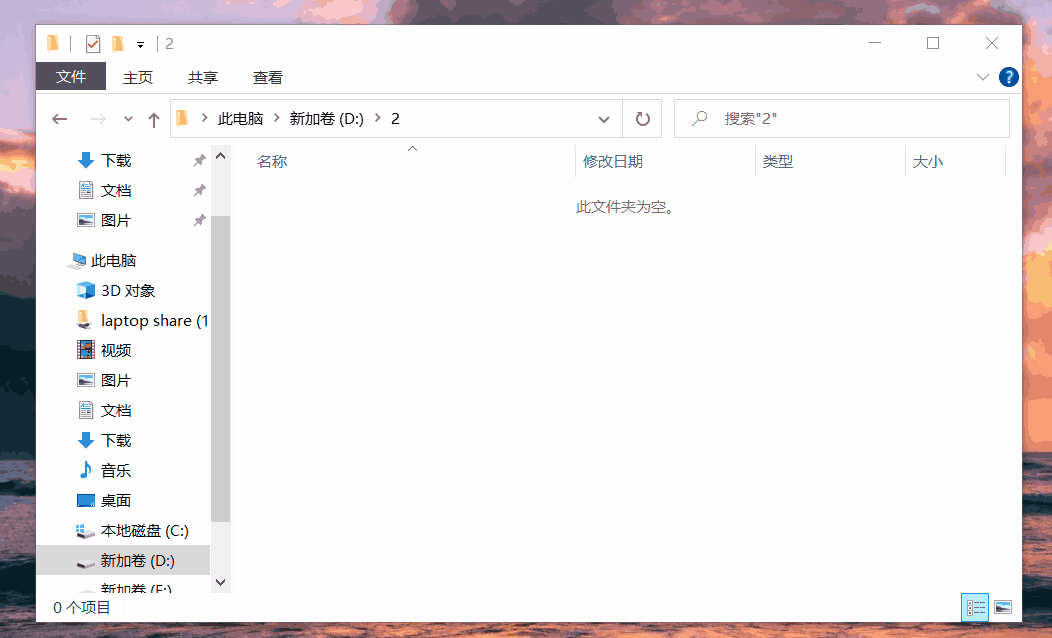Click the pin icon beside pinned 文档

click(x=199, y=191)
